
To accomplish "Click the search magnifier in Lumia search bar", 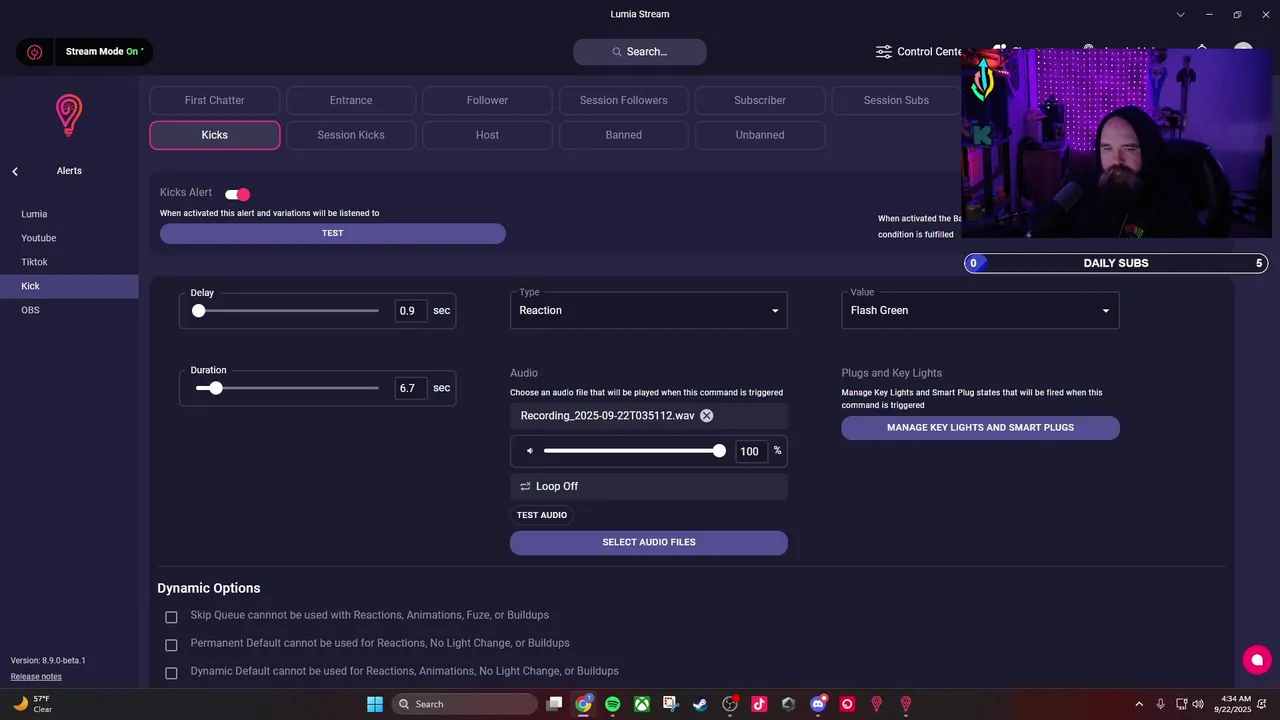I will (618, 52).
